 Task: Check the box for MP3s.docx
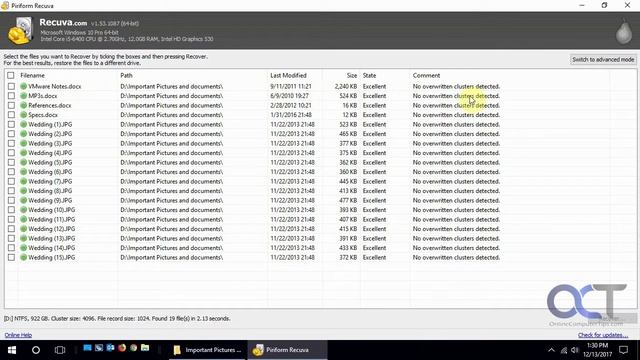pyautogui.click(x=11, y=96)
